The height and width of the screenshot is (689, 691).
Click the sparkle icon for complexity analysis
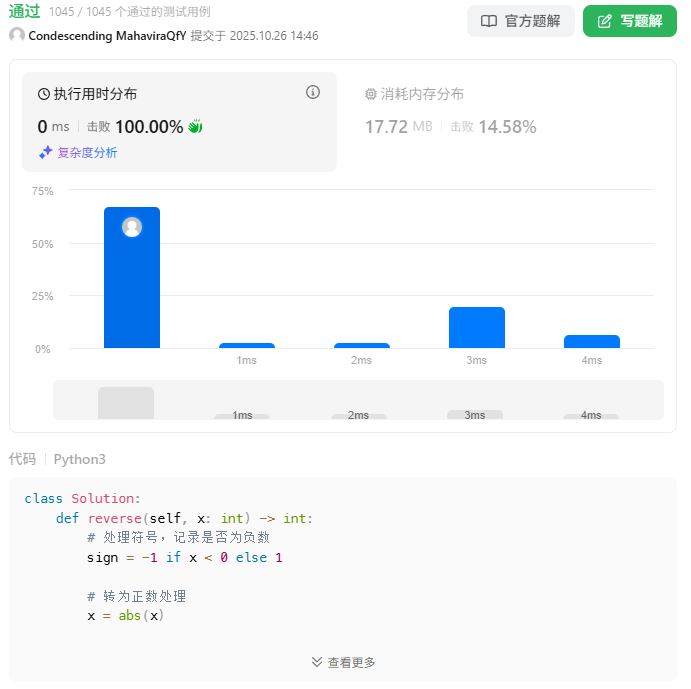(45, 153)
